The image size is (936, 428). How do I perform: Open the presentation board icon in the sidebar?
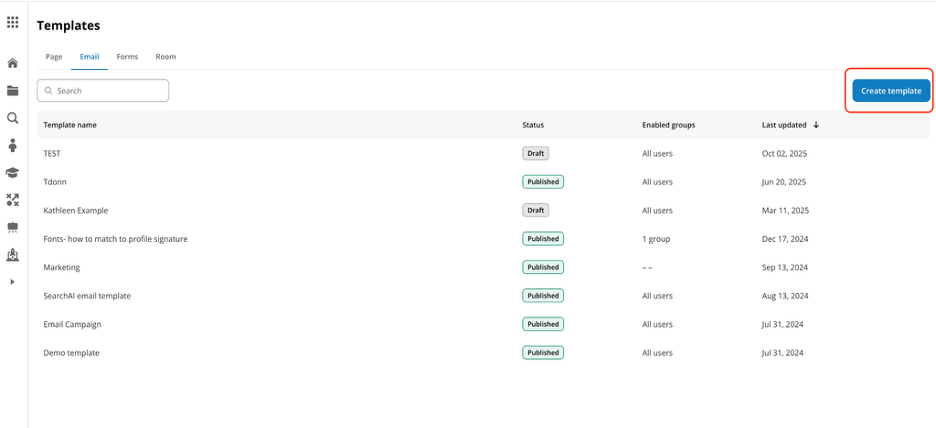point(13,227)
